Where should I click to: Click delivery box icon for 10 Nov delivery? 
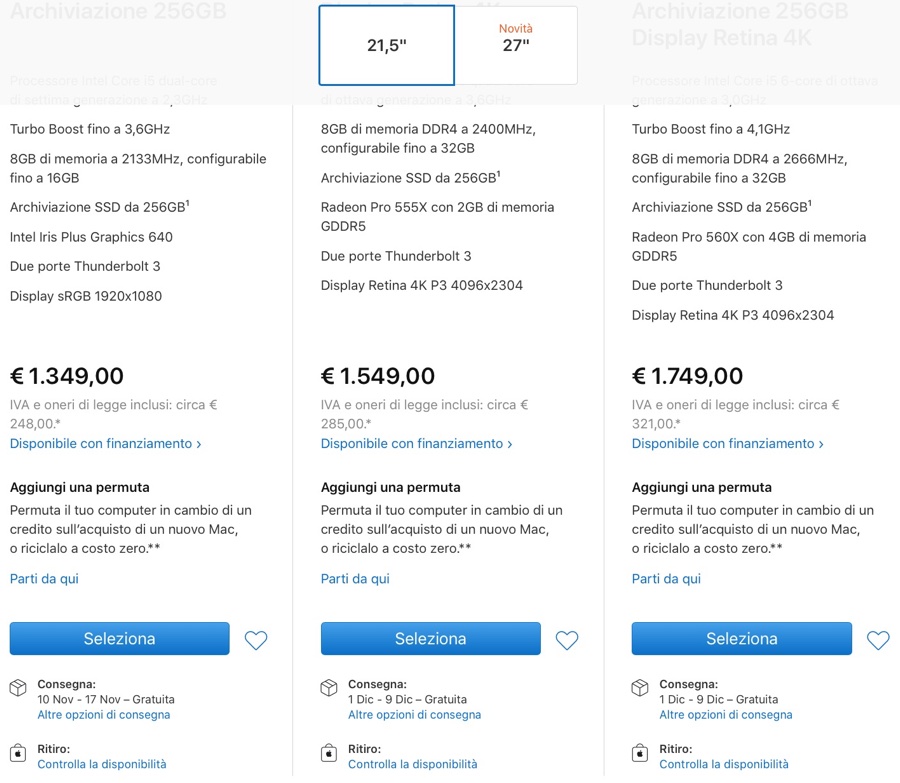pyautogui.click(x=18, y=688)
